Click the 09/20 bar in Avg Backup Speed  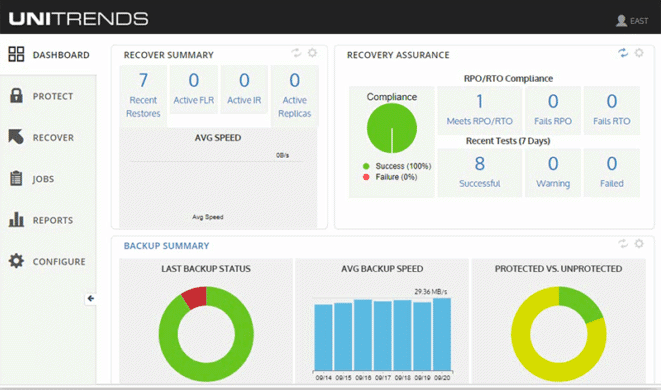click(x=442, y=334)
